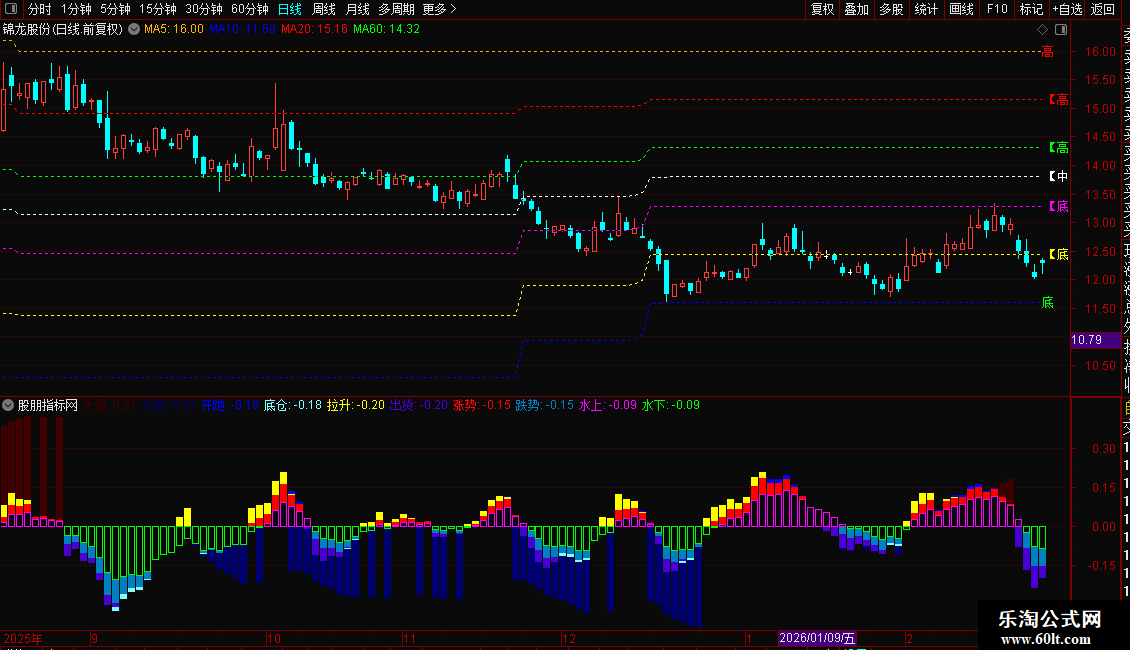The width and height of the screenshot is (1130, 650).
Task: Switch to the 月线 monthly chart tab
Action: click(x=357, y=9)
